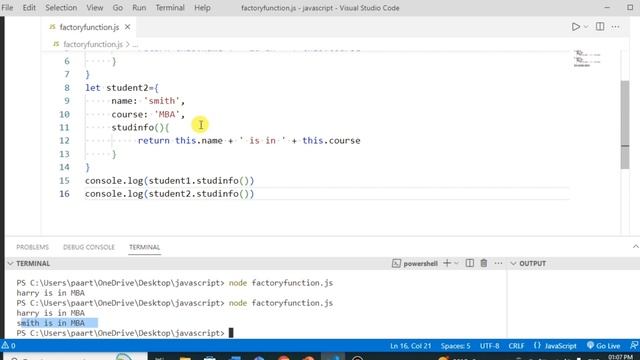Open the Help menu
Image resolution: width=640 pixels, height=360 pixels.
(x=202, y=8)
